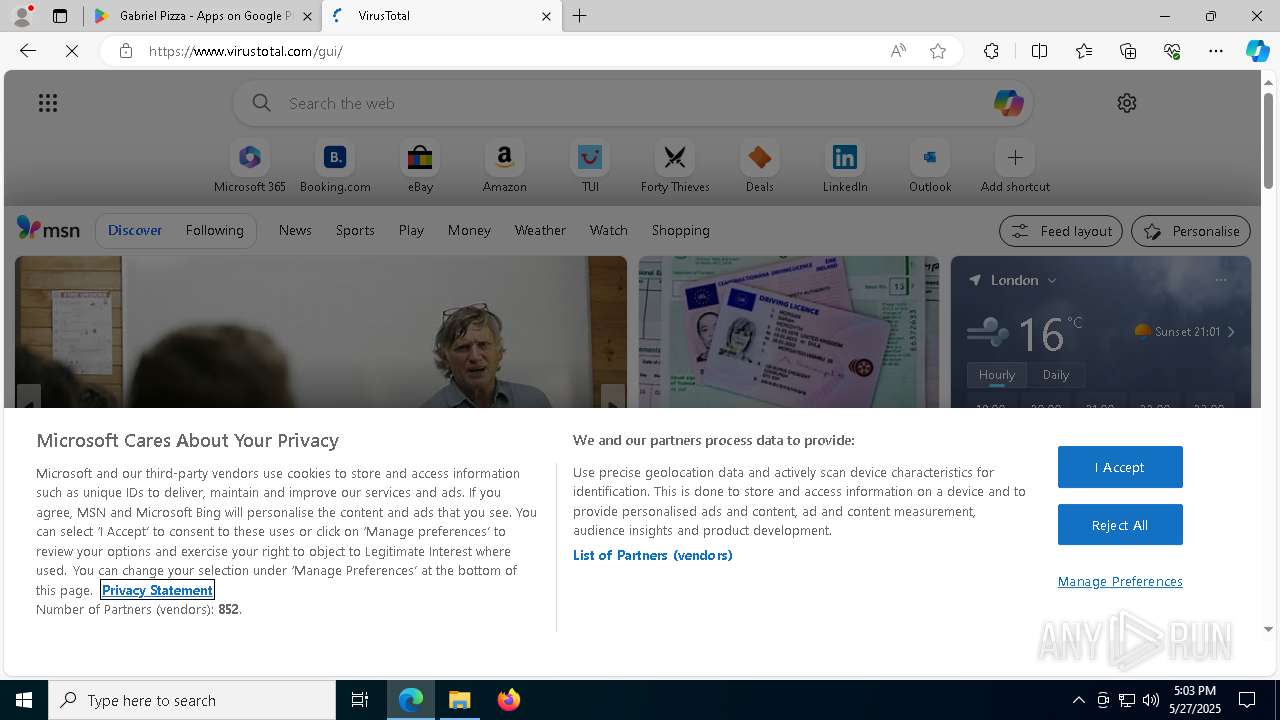
Task: Open Task View on taskbar
Action: [360, 700]
